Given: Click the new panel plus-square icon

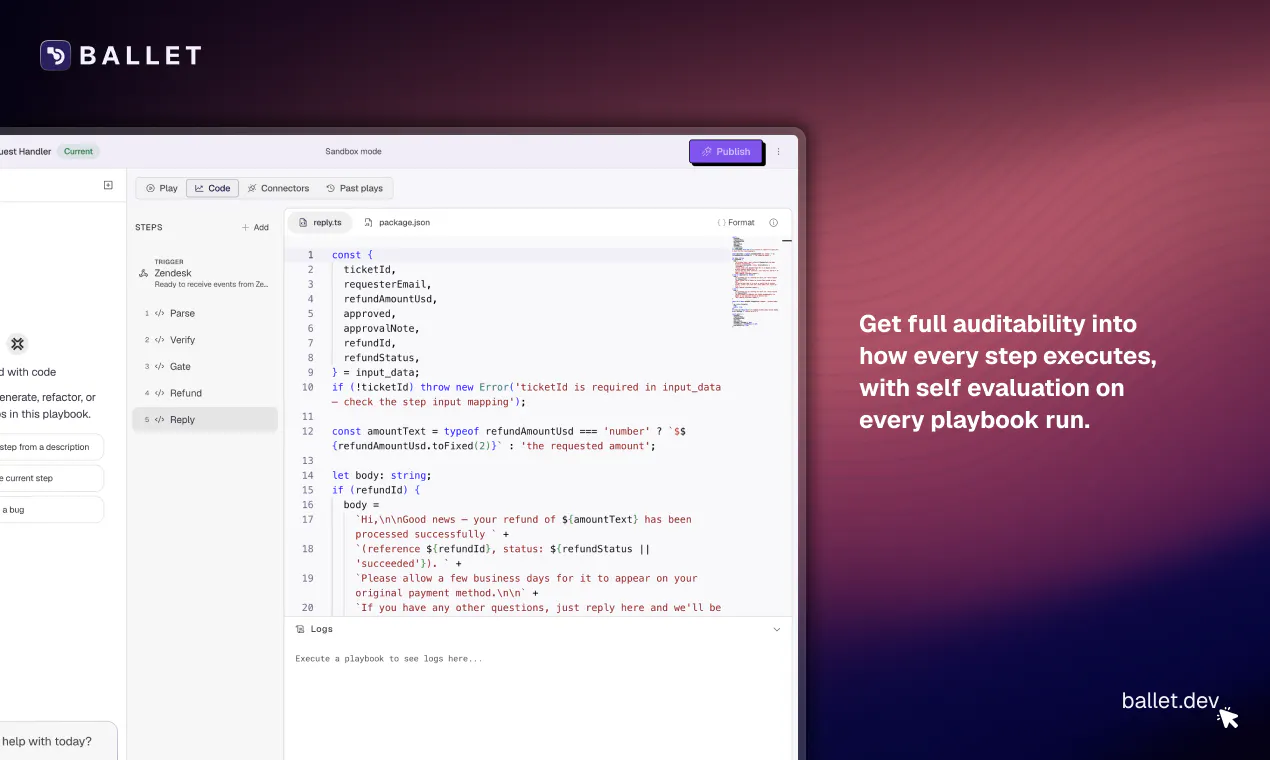Looking at the screenshot, I should [x=108, y=185].
